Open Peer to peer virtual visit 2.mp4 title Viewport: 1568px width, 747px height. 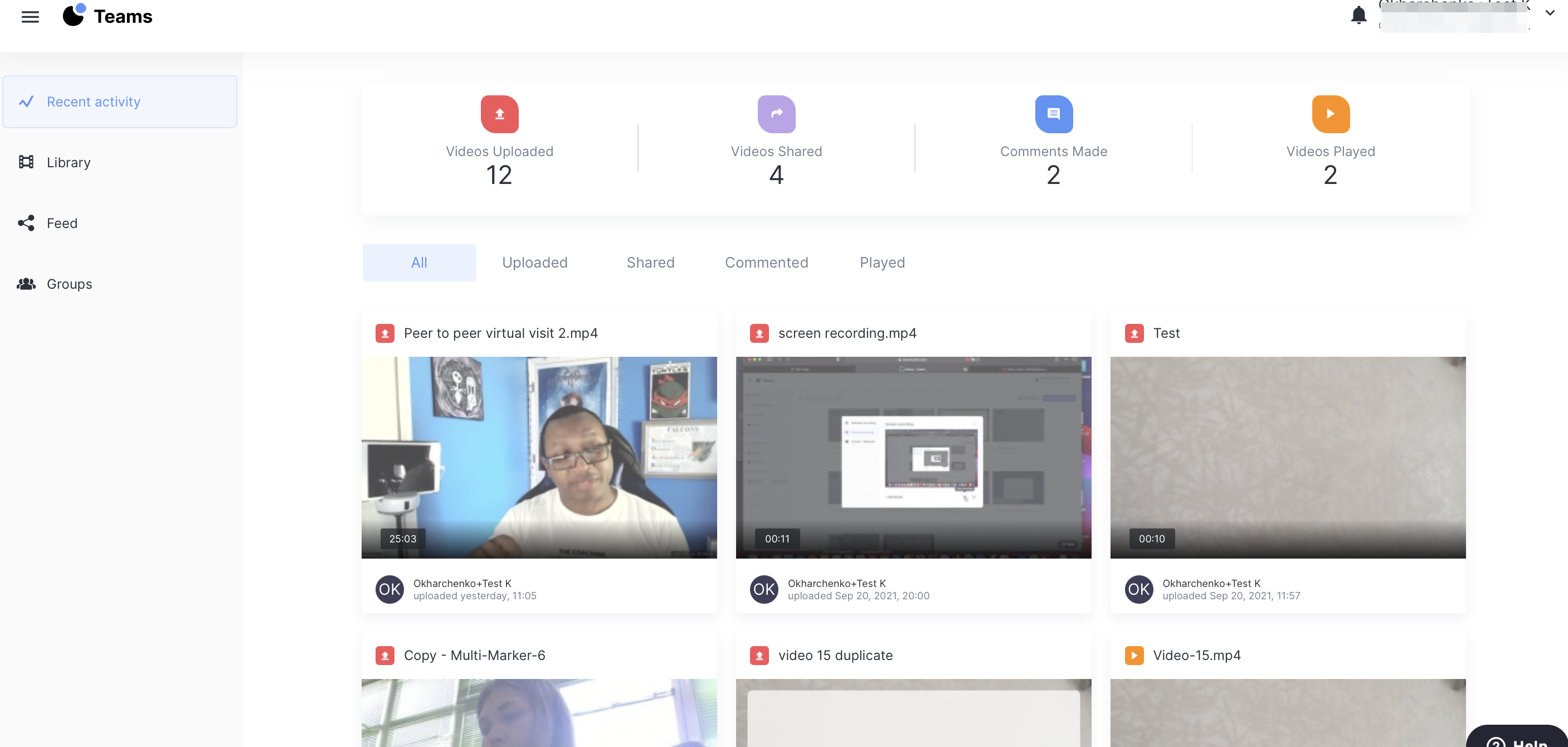tap(500, 333)
